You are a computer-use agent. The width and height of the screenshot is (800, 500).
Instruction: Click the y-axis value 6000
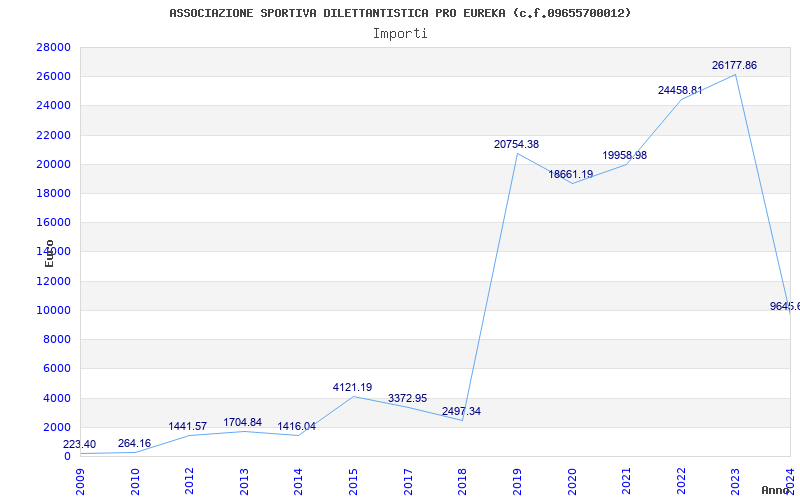pyautogui.click(x=56, y=368)
